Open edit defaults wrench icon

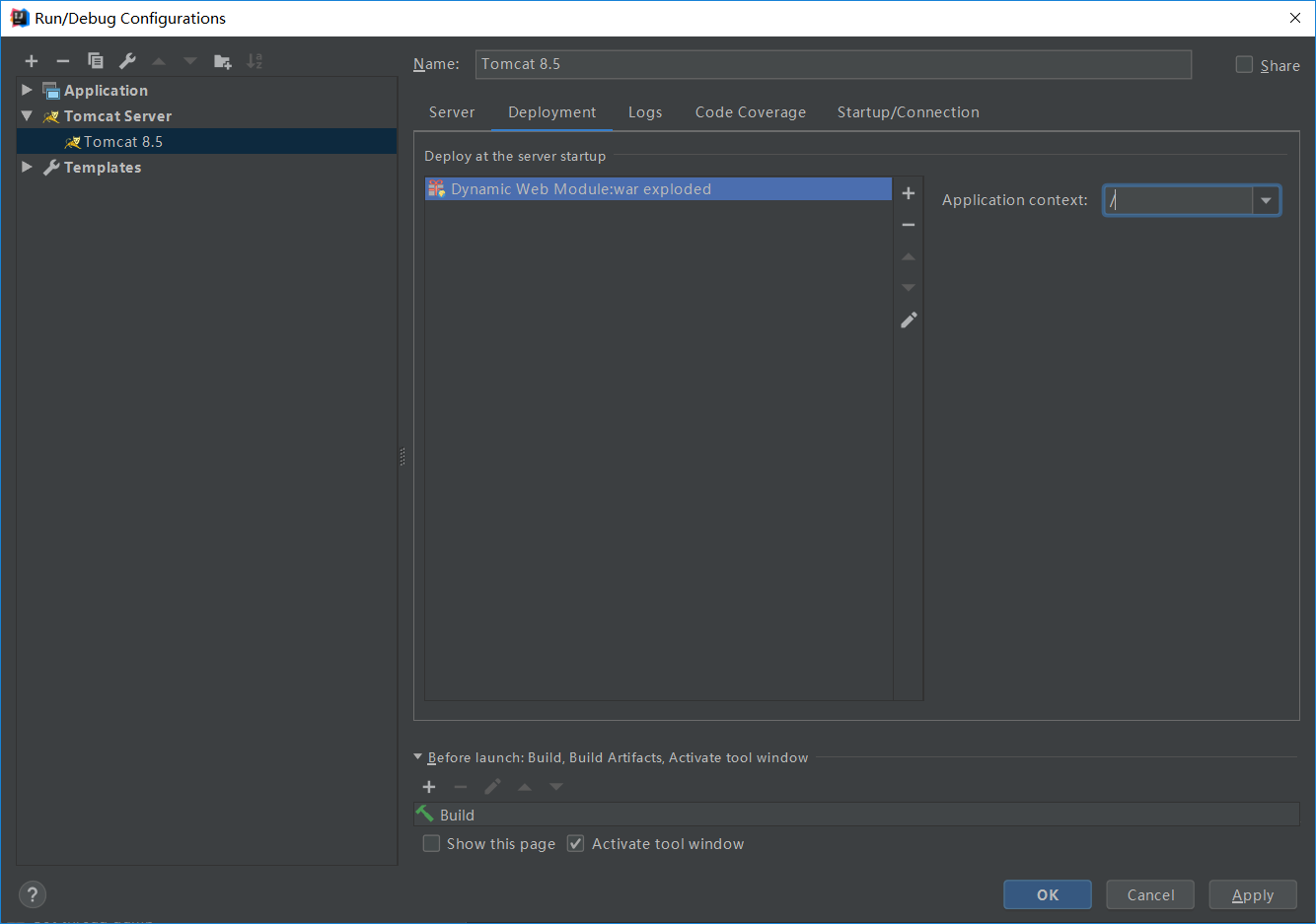click(x=127, y=61)
